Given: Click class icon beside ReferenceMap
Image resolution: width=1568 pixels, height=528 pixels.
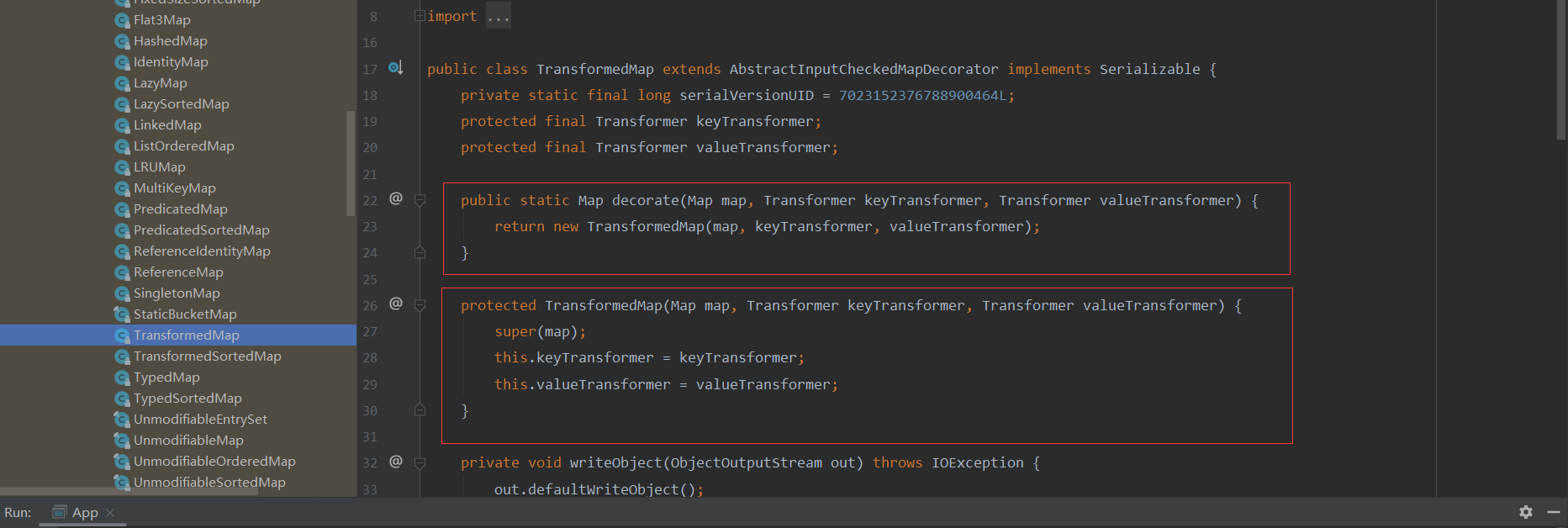Looking at the screenshot, I should pyautogui.click(x=122, y=272).
